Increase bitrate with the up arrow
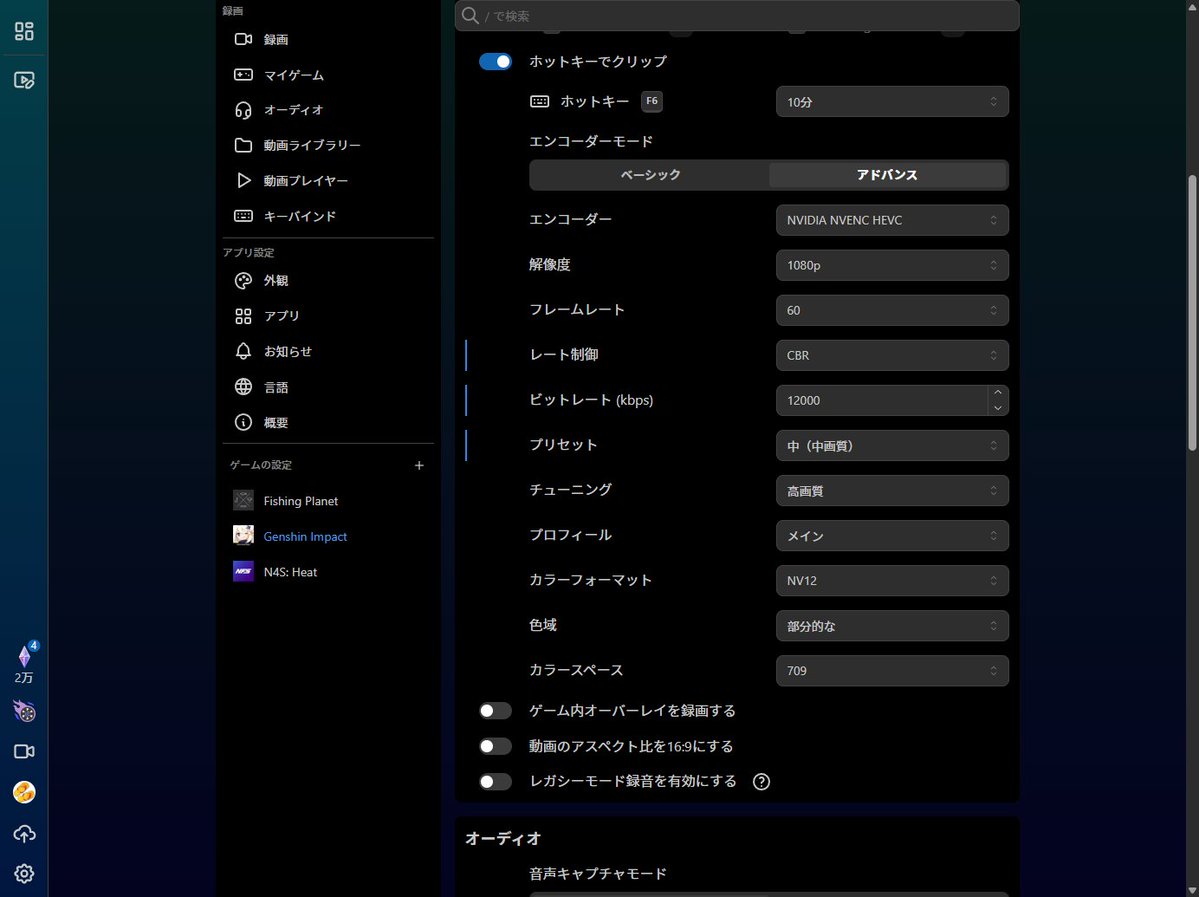Viewport: 1199px width, 897px height. click(x=998, y=392)
